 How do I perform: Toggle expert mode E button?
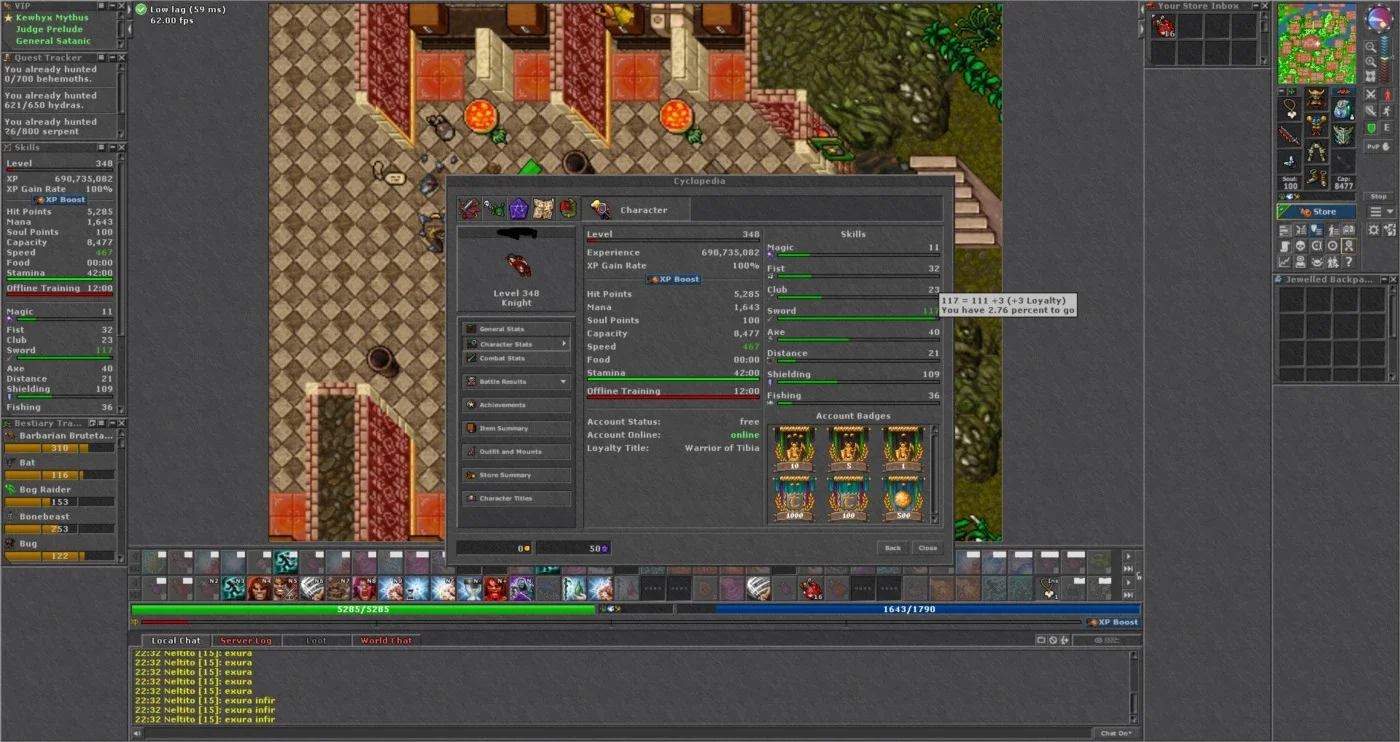[1387, 128]
